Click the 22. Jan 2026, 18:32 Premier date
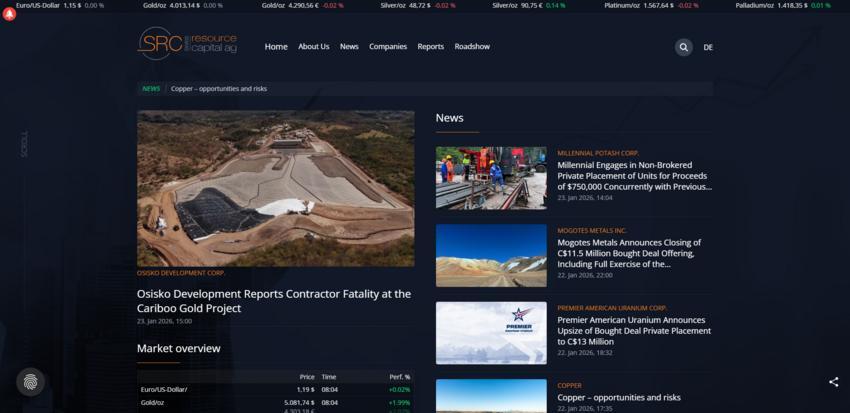Image resolution: width=850 pixels, height=413 pixels. pos(585,353)
